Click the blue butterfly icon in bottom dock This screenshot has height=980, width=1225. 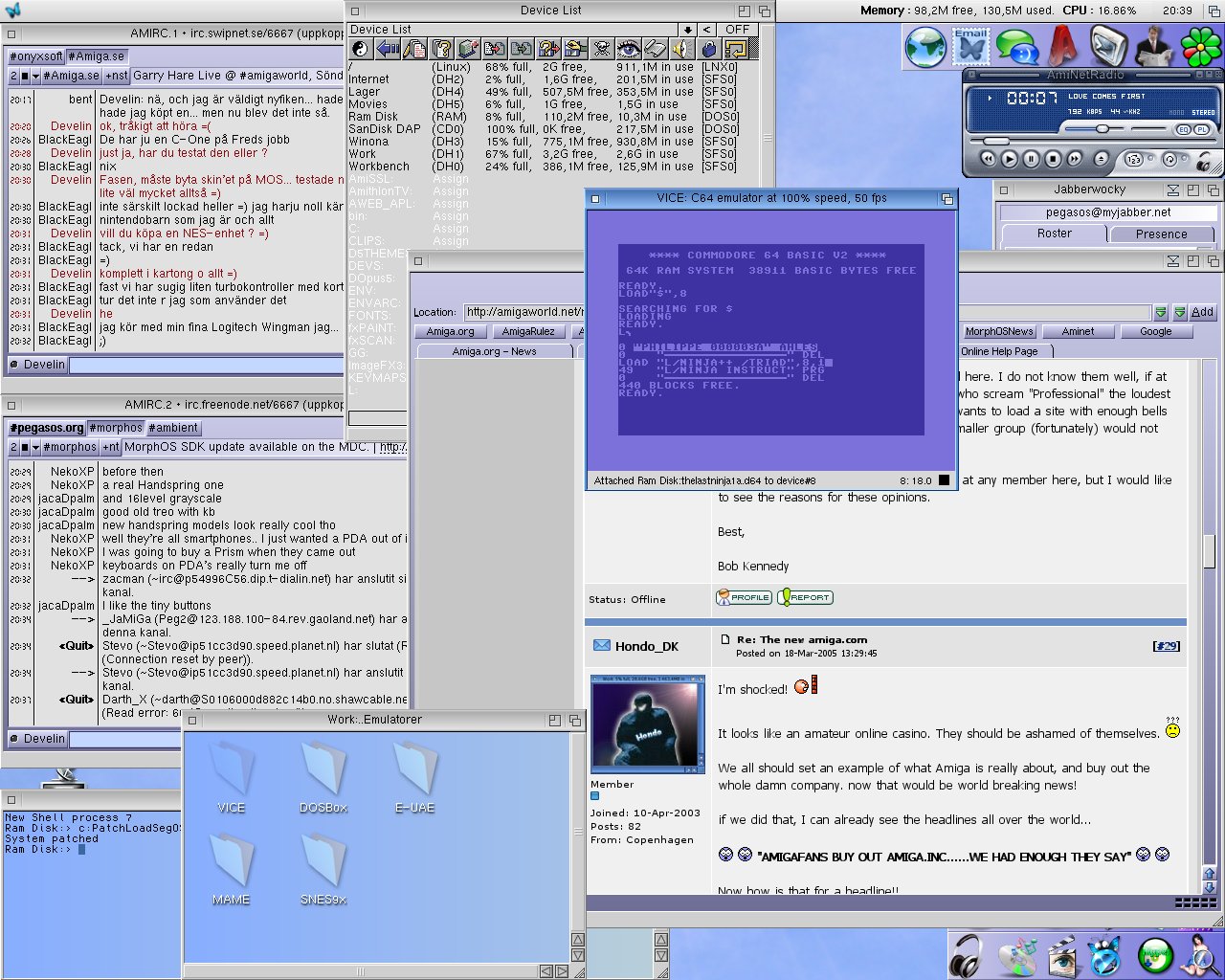point(1105,955)
